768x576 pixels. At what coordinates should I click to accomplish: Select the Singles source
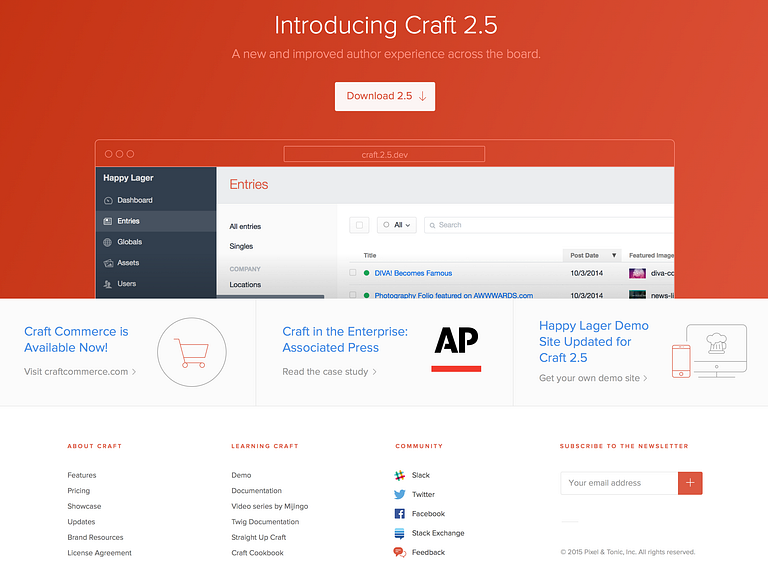pyautogui.click(x=241, y=246)
